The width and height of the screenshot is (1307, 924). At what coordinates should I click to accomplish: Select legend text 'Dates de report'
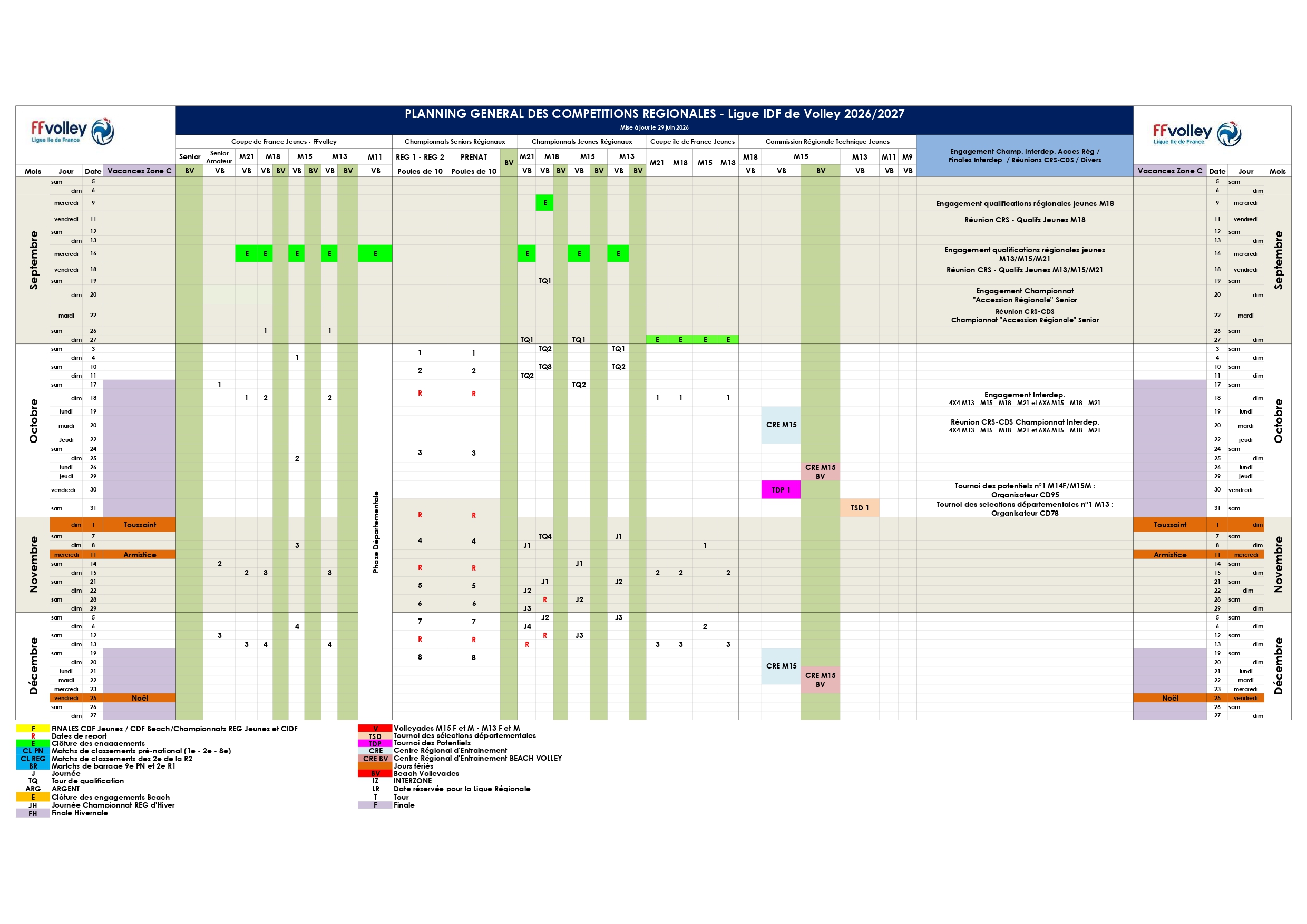[79, 736]
